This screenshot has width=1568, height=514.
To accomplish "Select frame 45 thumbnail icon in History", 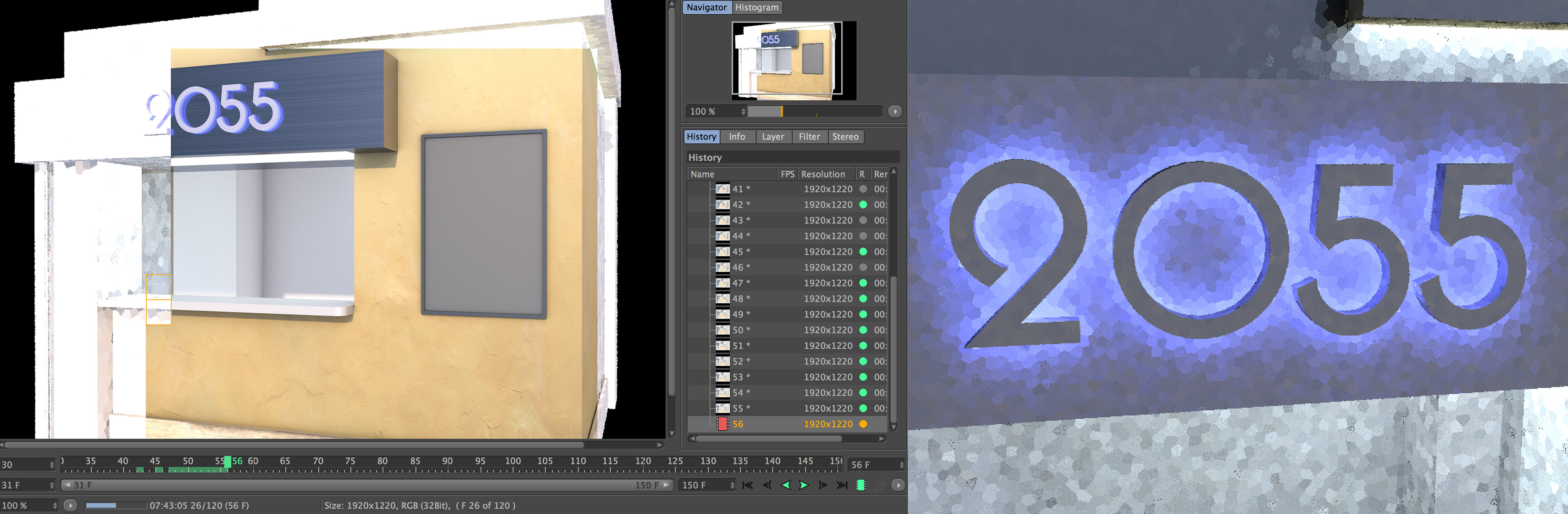I will pyautogui.click(x=722, y=252).
